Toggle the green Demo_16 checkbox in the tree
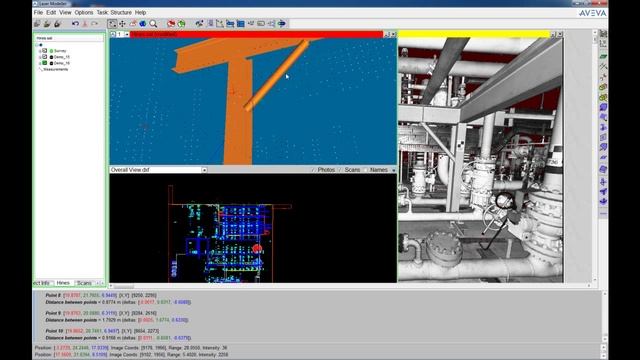Screen dimensions: 640x360 click(45, 63)
